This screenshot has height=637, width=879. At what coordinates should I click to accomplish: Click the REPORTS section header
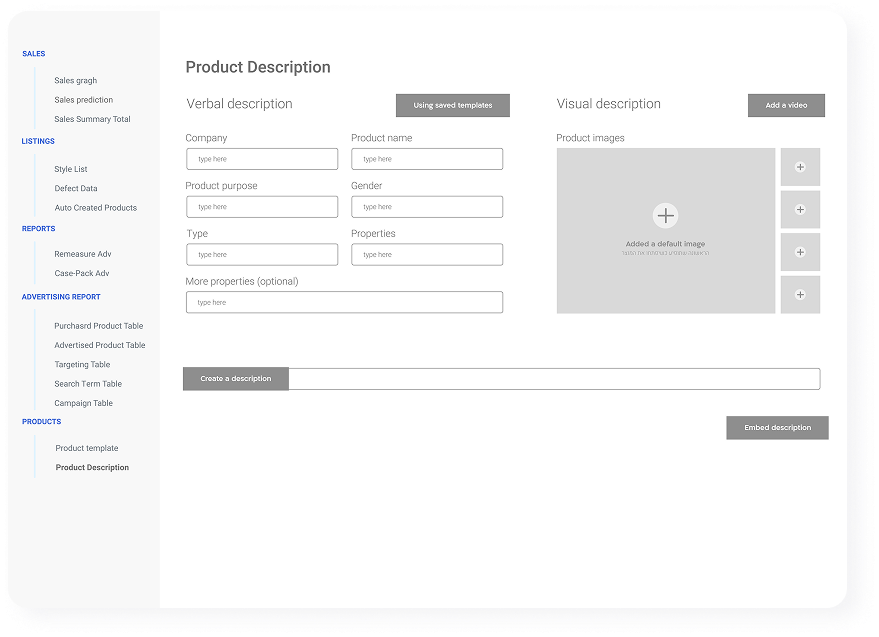point(39,228)
